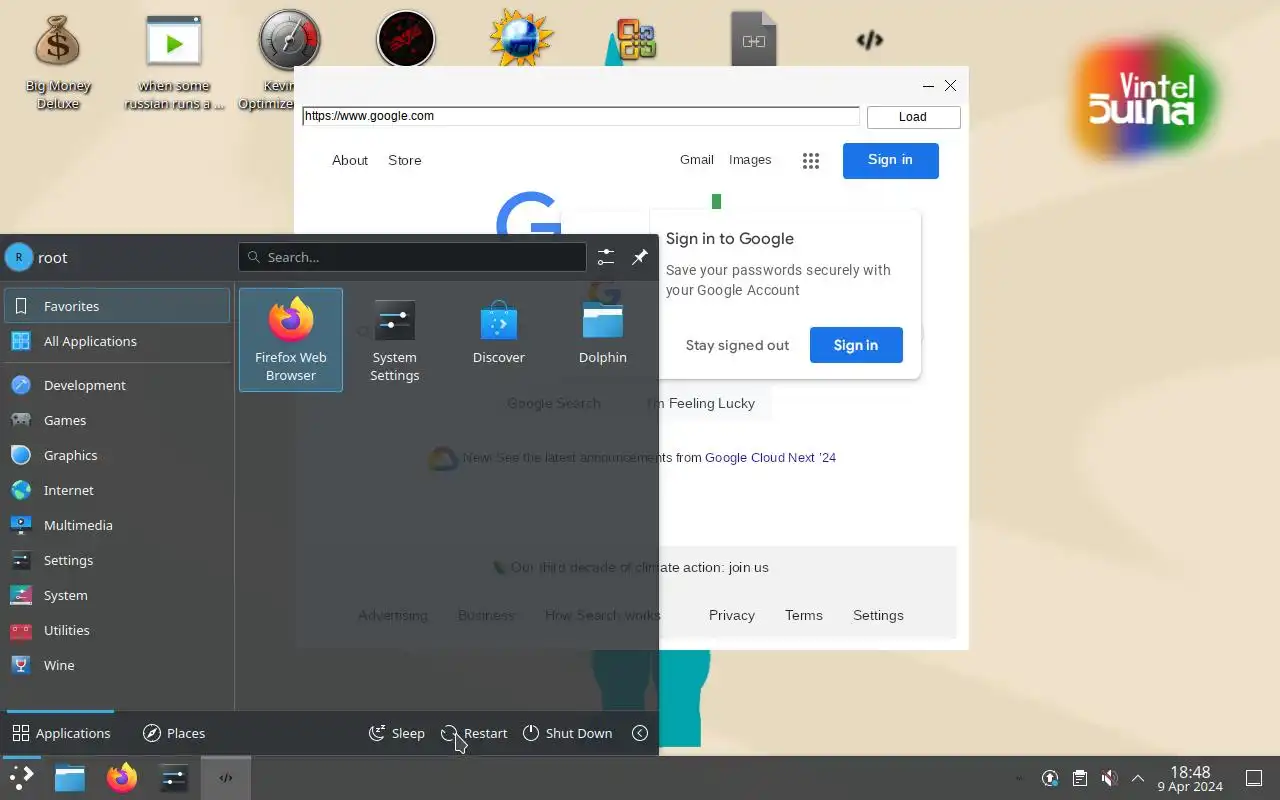This screenshot has height=800, width=1280.
Task: Open the Google Images link
Action: coord(750,160)
